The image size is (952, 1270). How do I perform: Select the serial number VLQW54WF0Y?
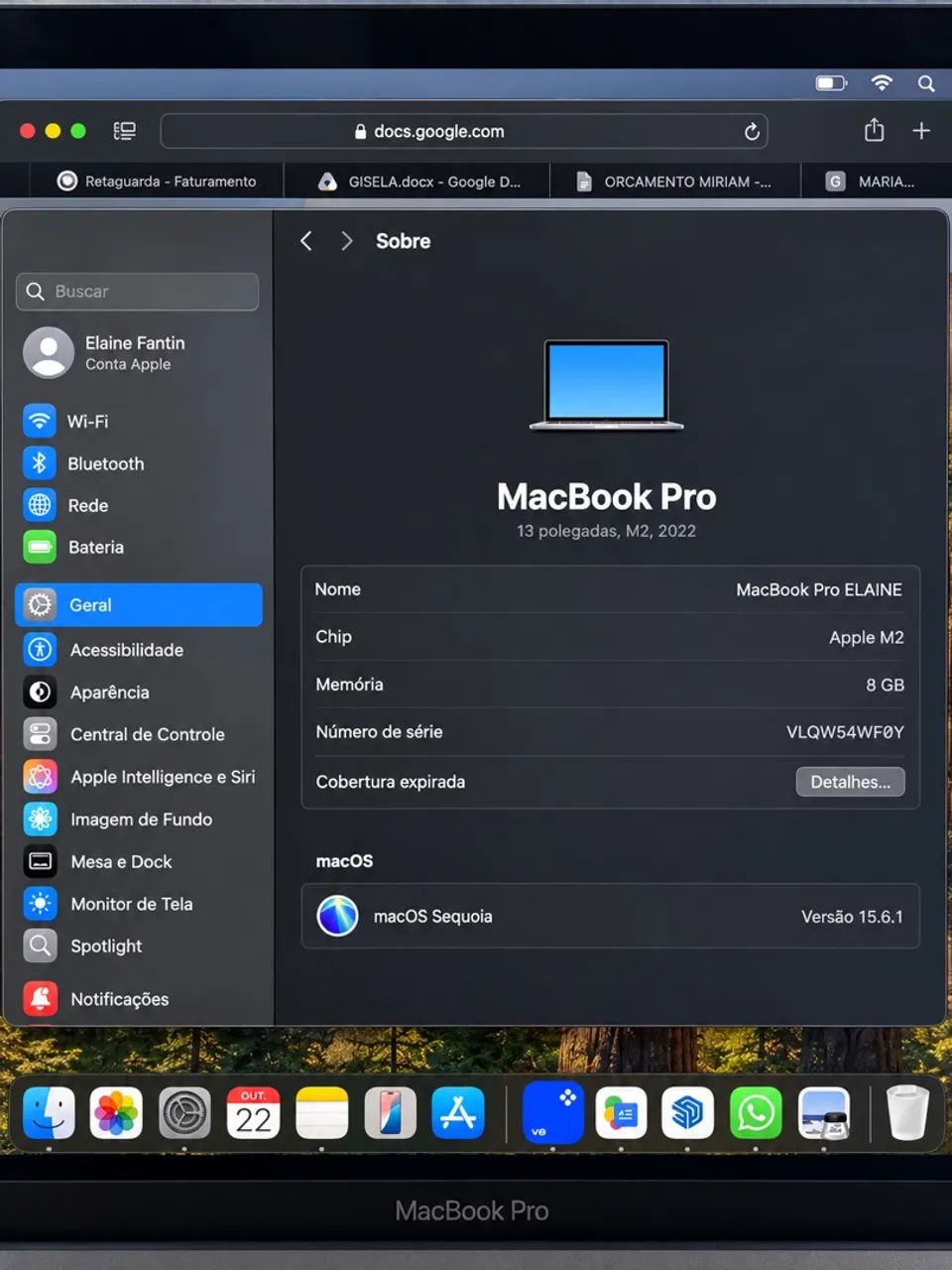pos(845,732)
